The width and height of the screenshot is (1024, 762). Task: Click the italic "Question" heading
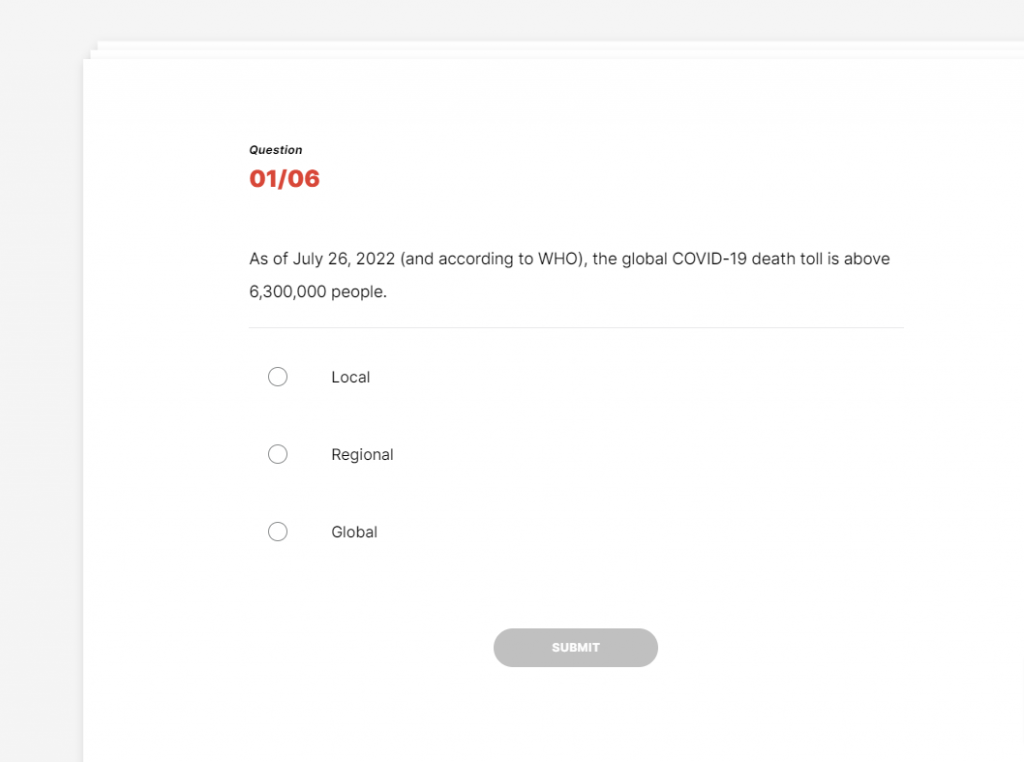click(275, 150)
